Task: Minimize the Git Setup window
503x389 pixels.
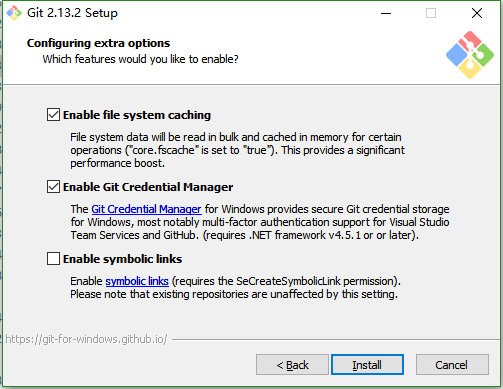Action: (386, 13)
